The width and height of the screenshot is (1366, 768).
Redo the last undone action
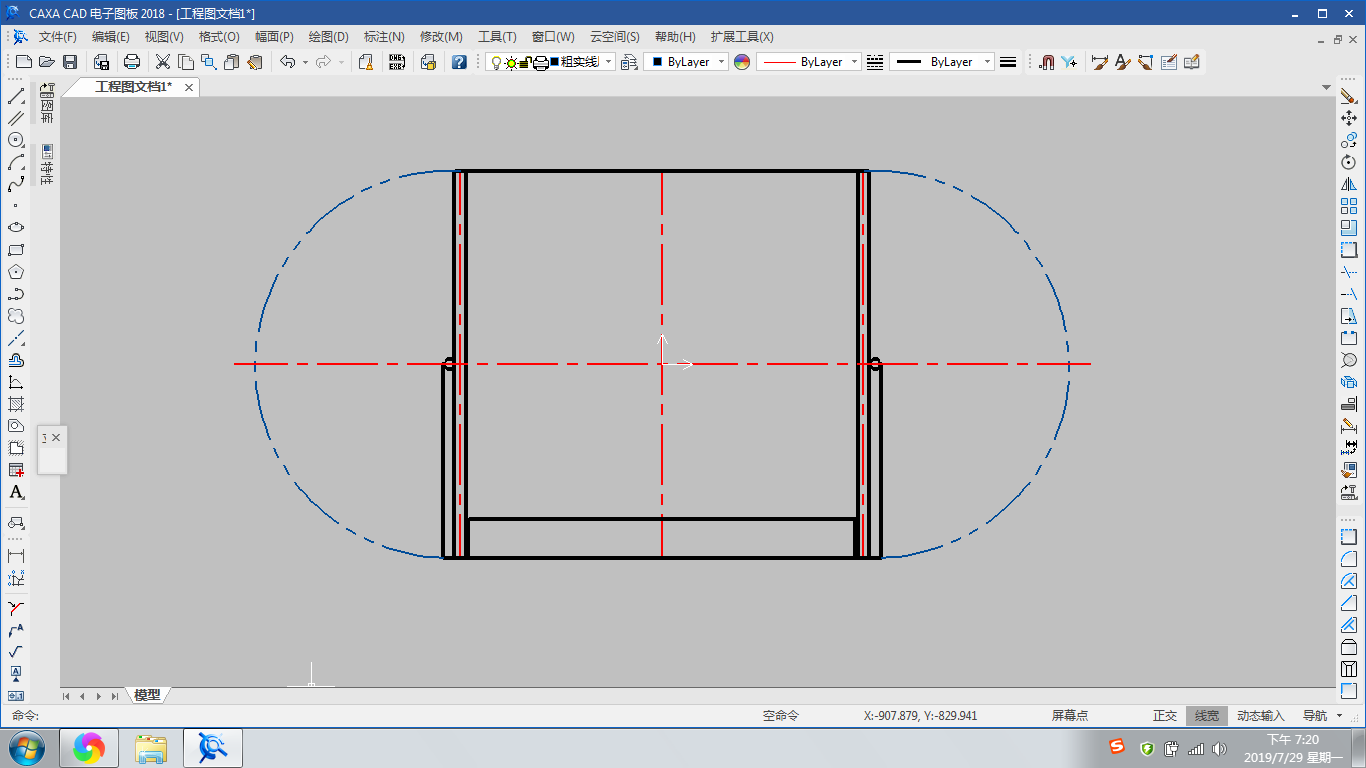pyautogui.click(x=323, y=62)
